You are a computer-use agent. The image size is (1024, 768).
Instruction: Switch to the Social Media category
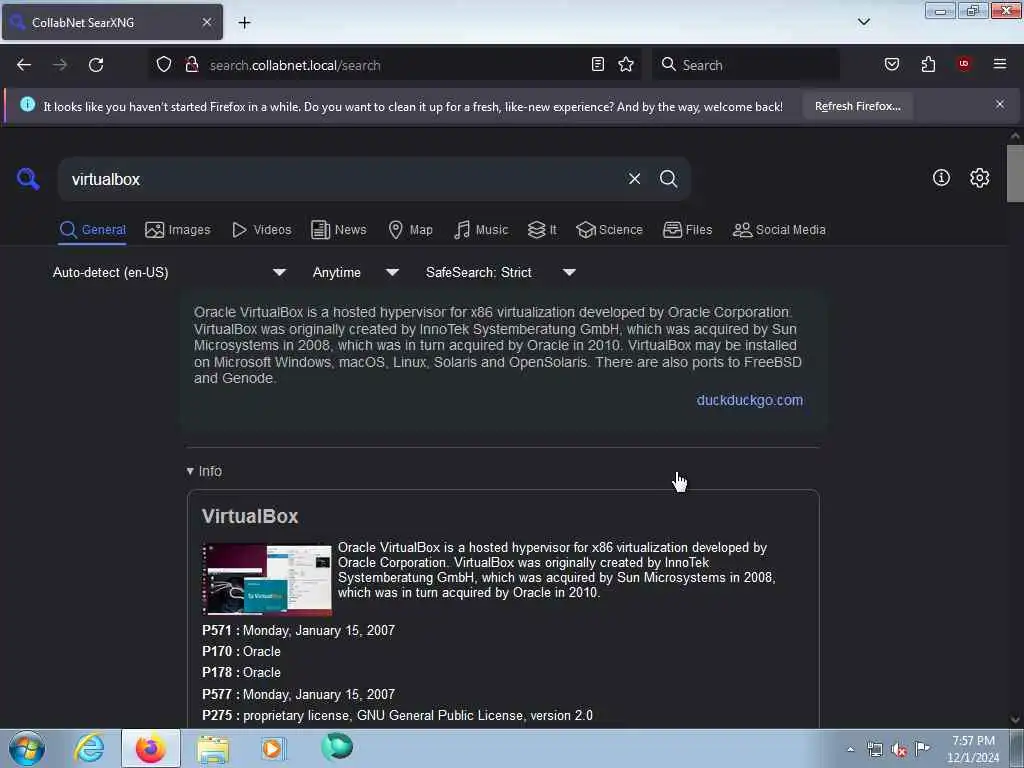click(x=779, y=230)
